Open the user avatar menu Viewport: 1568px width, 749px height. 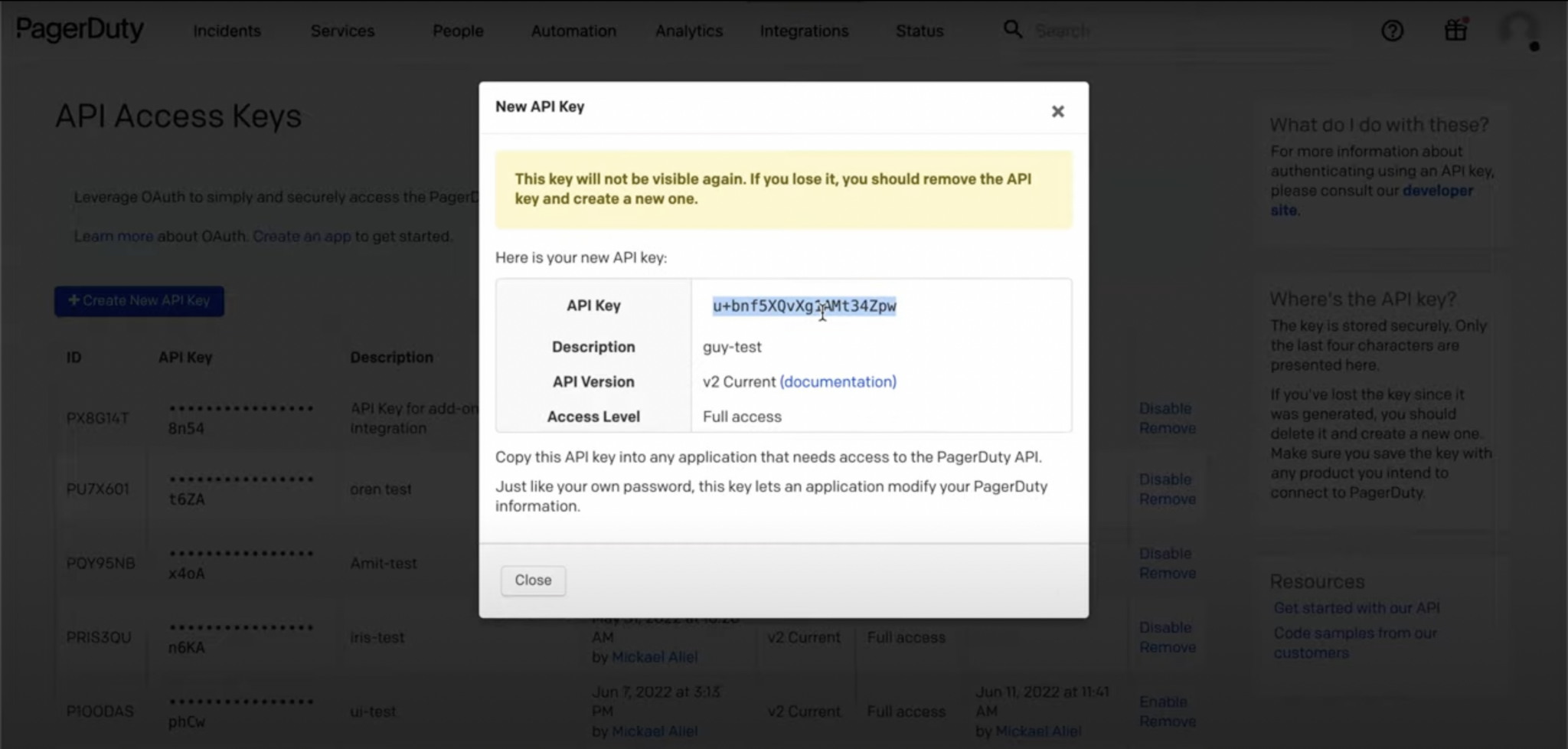pos(1519,31)
